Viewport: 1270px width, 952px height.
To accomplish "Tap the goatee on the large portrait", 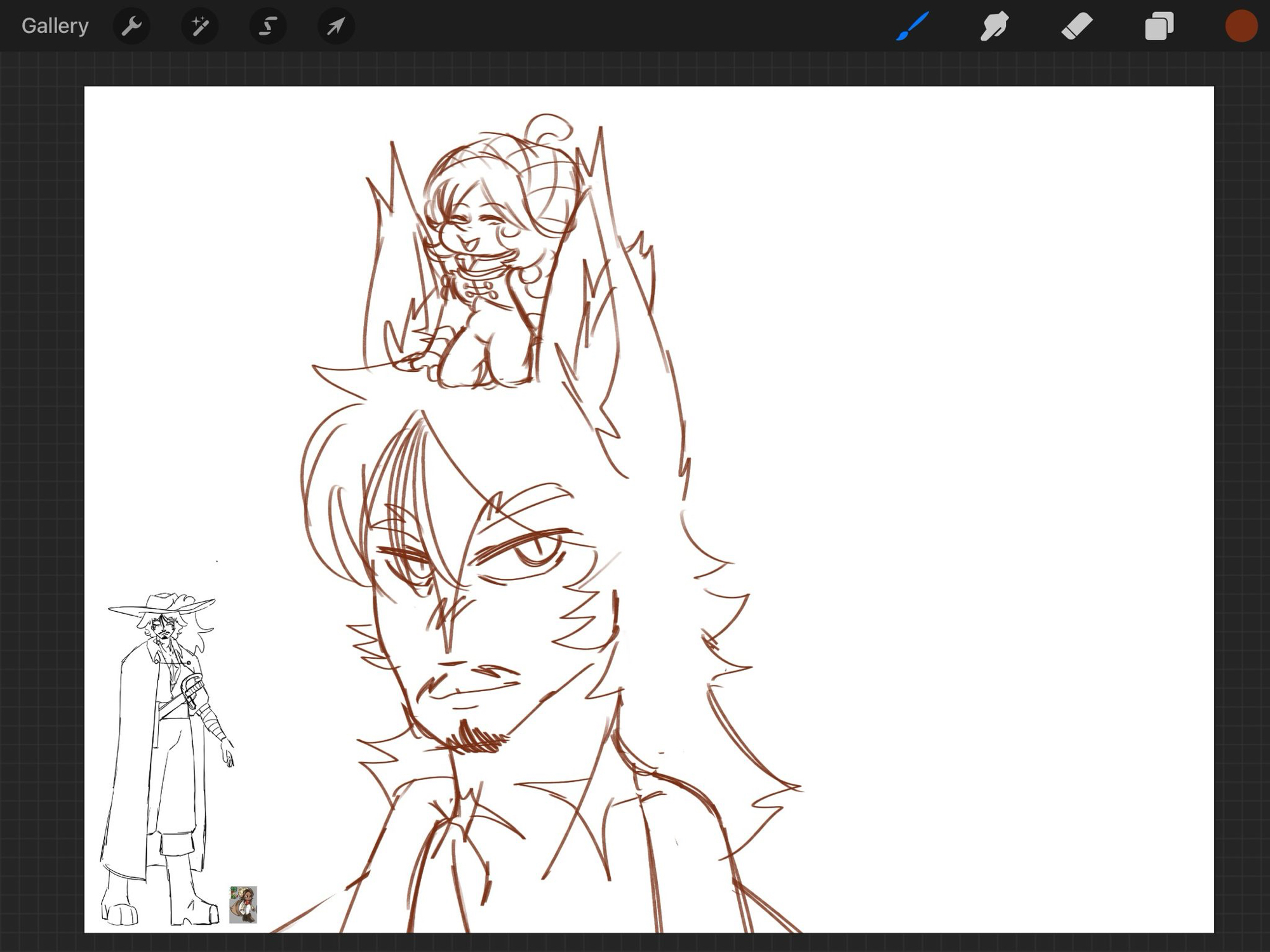I will point(476,739).
